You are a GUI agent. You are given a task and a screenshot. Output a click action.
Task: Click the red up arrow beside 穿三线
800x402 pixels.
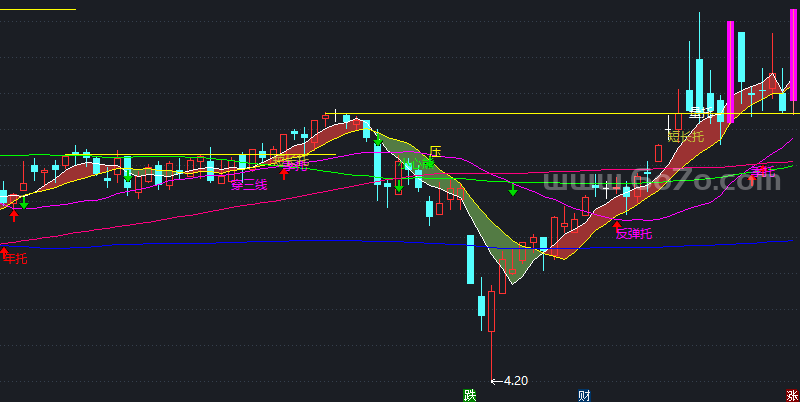pos(284,172)
